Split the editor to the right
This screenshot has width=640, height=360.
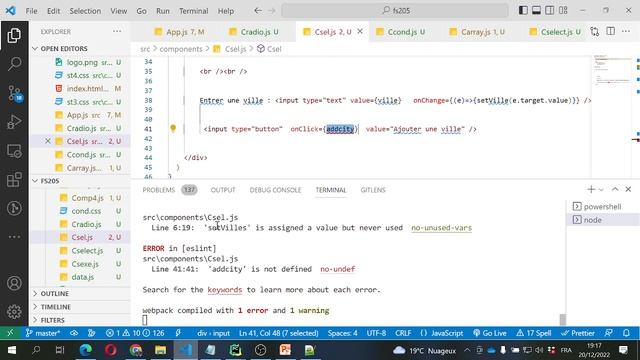click(611, 31)
